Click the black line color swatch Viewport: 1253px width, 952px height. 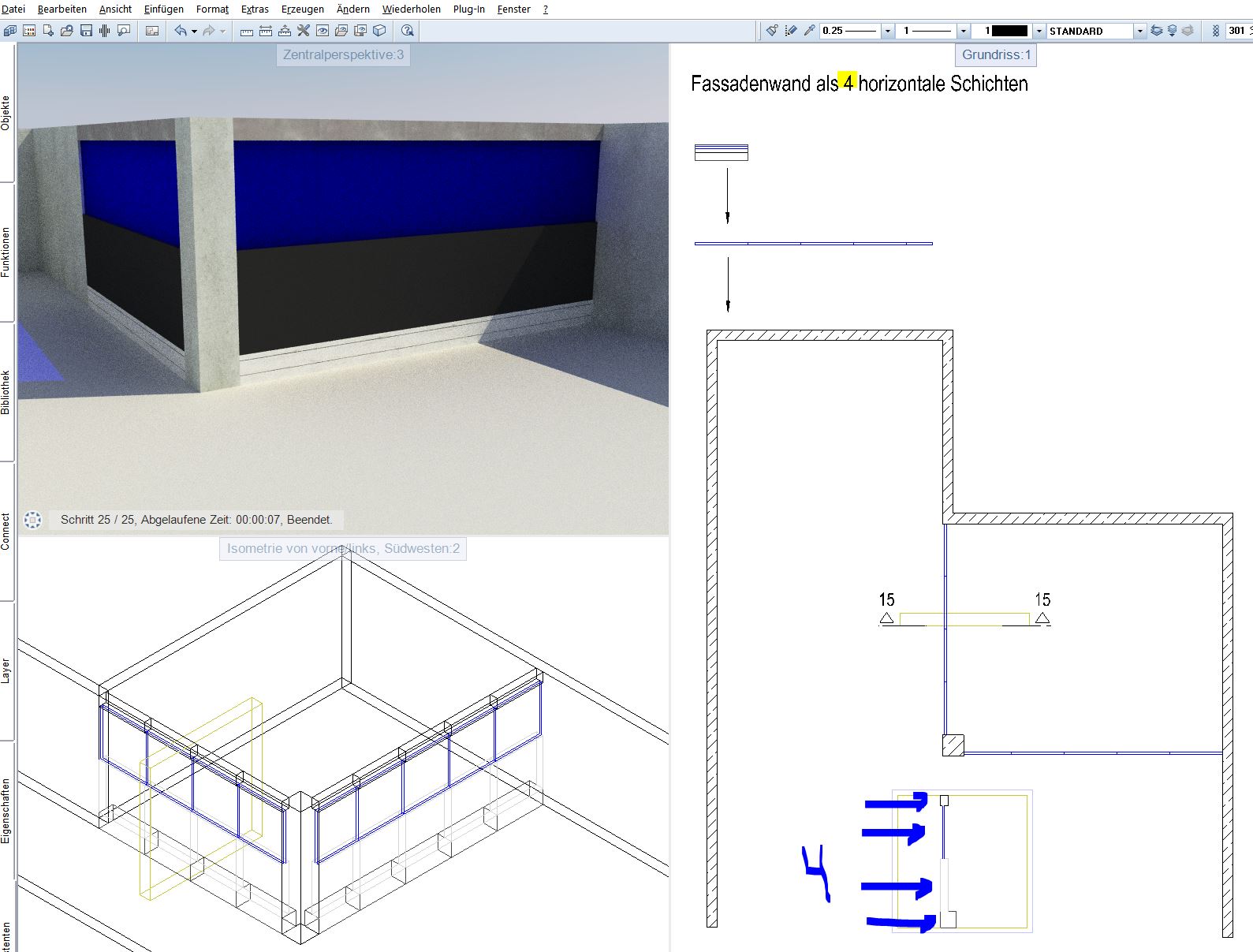click(1009, 31)
